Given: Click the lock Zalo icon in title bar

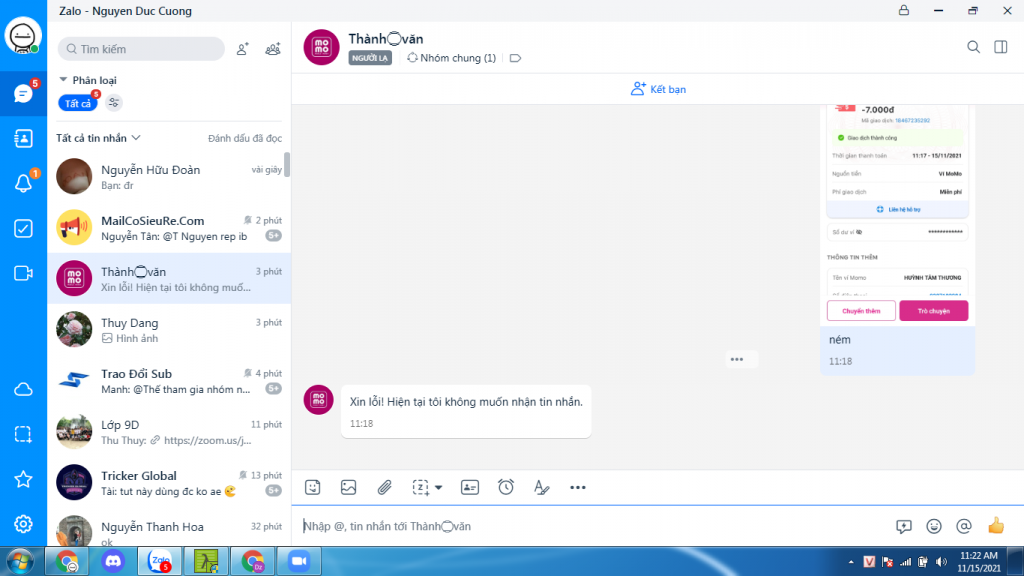Looking at the screenshot, I should point(904,10).
